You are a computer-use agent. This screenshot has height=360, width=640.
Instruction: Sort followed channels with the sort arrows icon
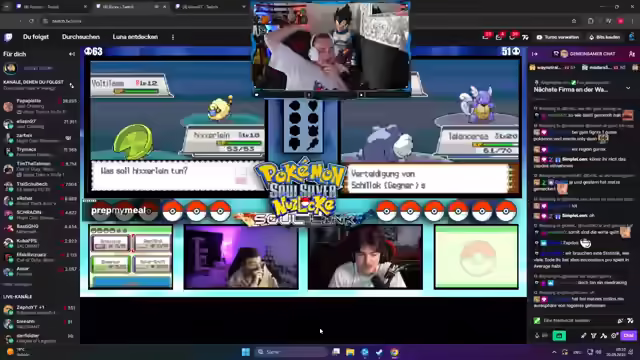pyautogui.click(x=72, y=85)
